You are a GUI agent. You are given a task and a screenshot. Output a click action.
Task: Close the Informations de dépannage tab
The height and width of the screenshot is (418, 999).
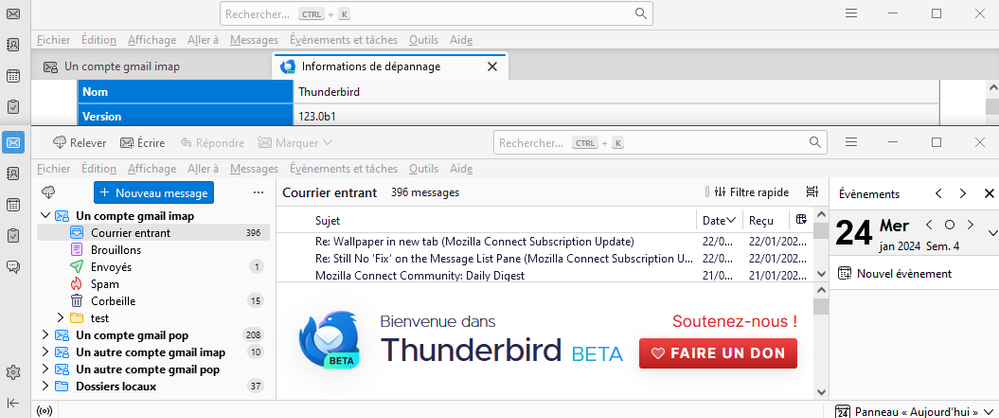point(492,66)
